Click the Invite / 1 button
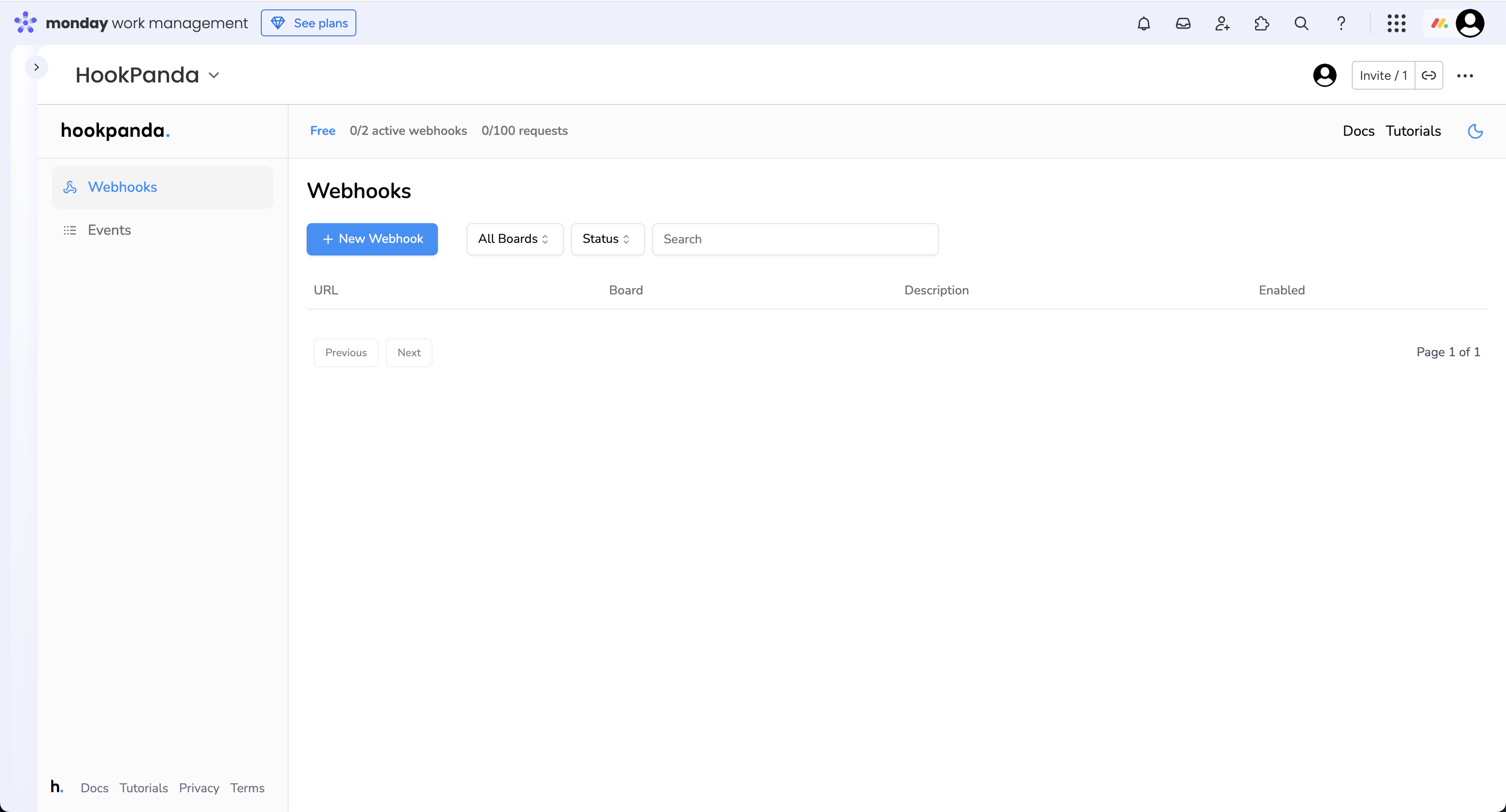1506x812 pixels. 1383,75
